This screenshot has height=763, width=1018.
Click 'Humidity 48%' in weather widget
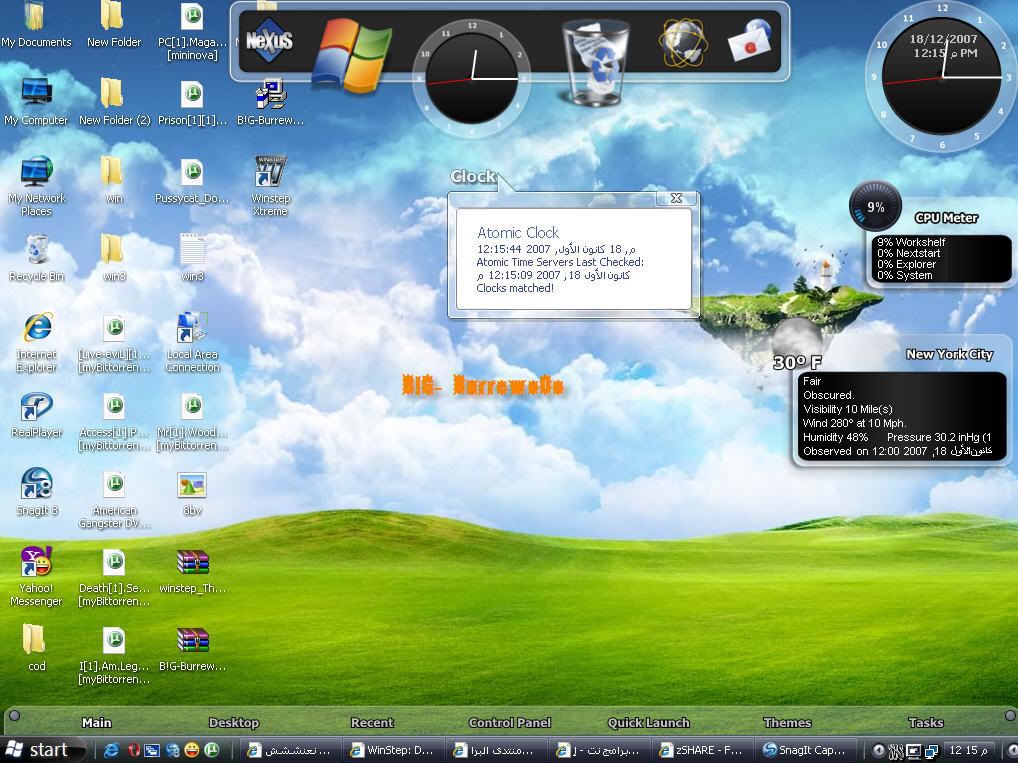click(x=835, y=437)
